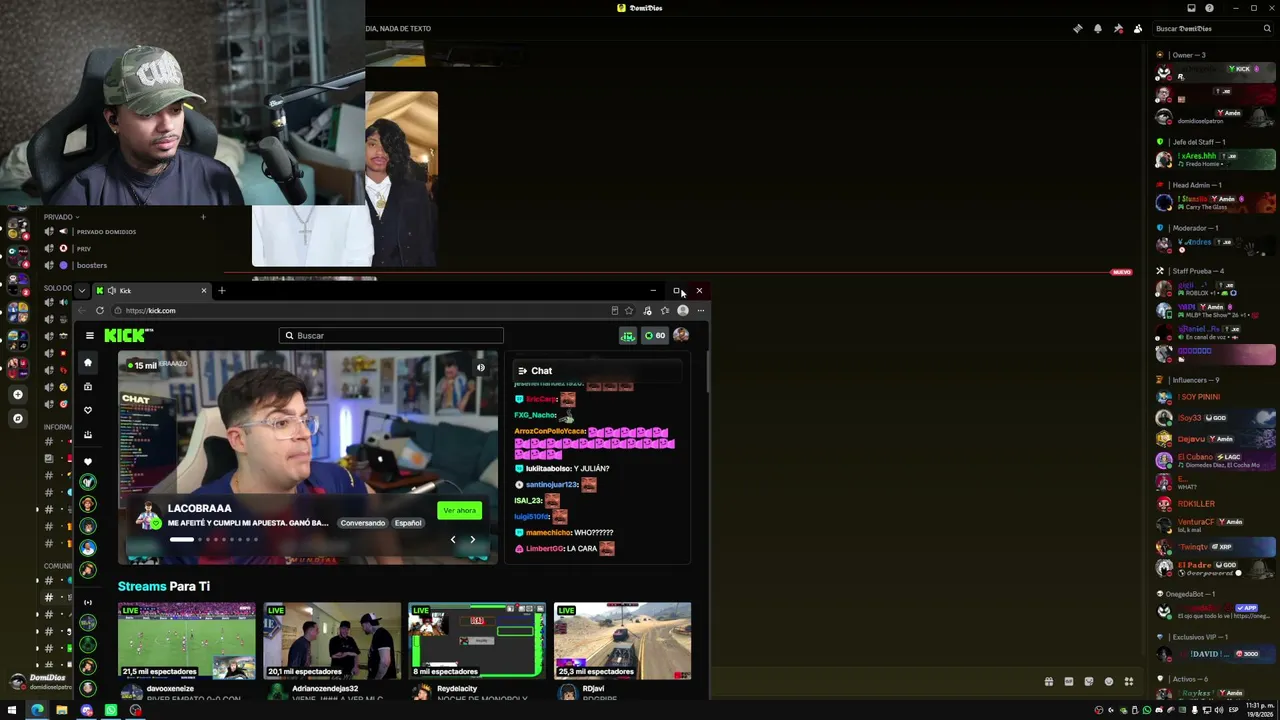Open the Reydelacity stream thumbnail
This screenshot has width=1280, height=720.
tap(477, 640)
